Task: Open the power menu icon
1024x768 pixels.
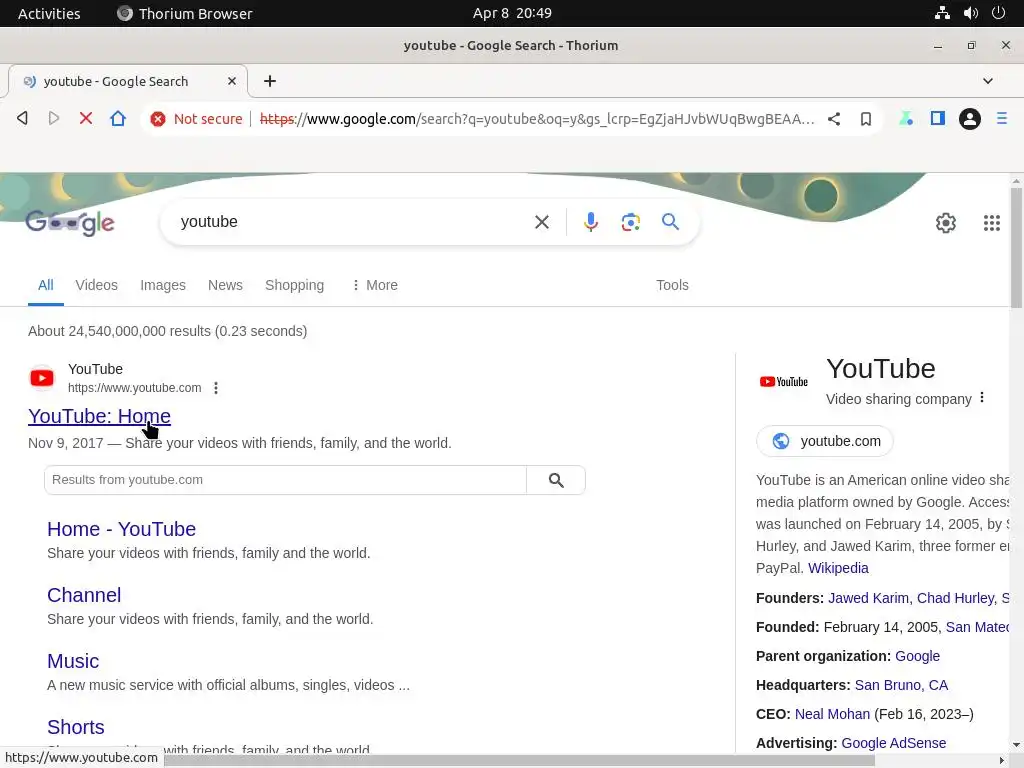Action: click(998, 13)
